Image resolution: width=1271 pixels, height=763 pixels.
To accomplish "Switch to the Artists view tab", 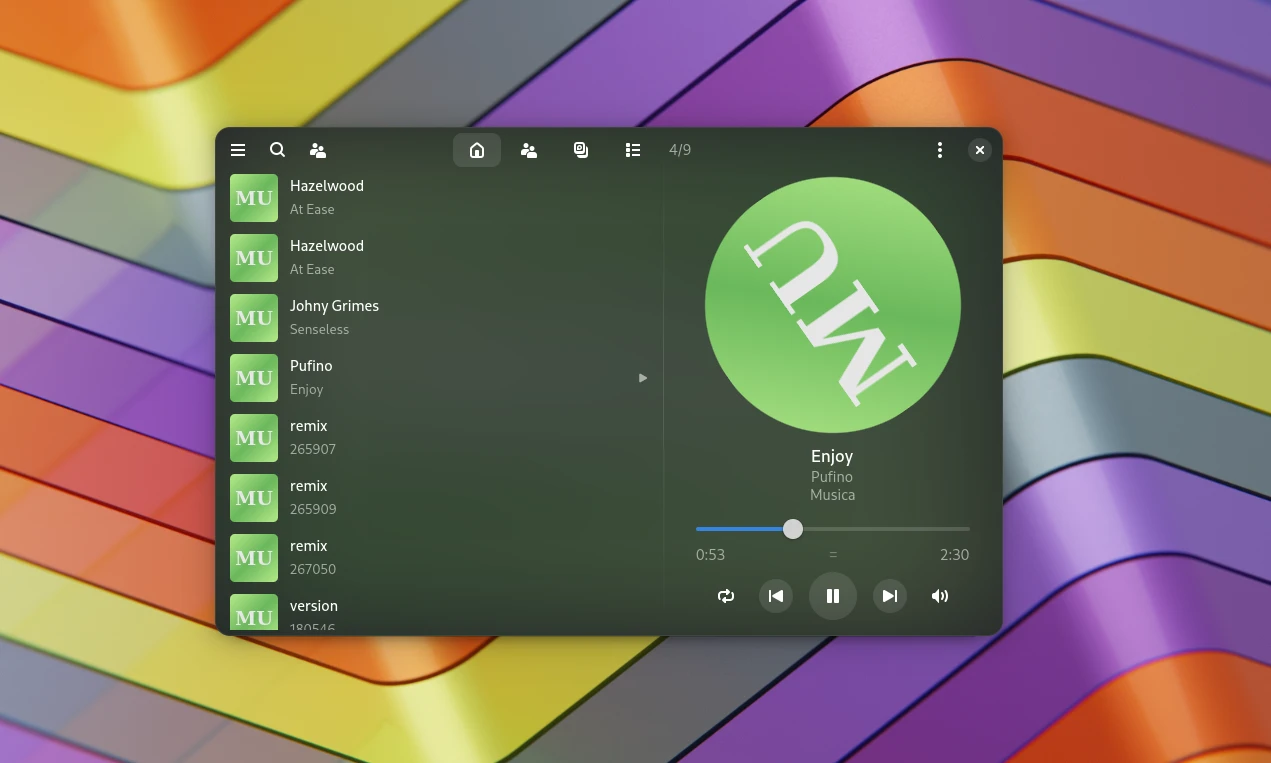I will click(529, 150).
